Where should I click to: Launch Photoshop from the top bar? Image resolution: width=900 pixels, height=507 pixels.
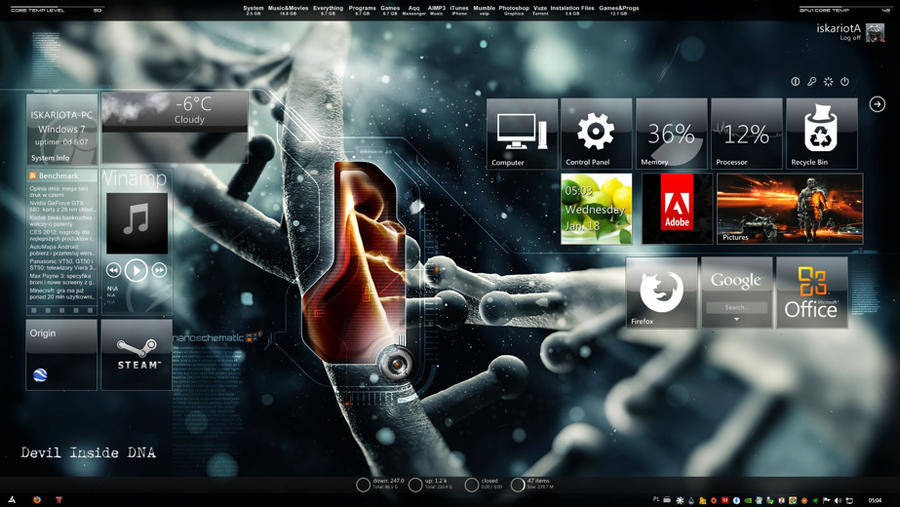tap(514, 10)
